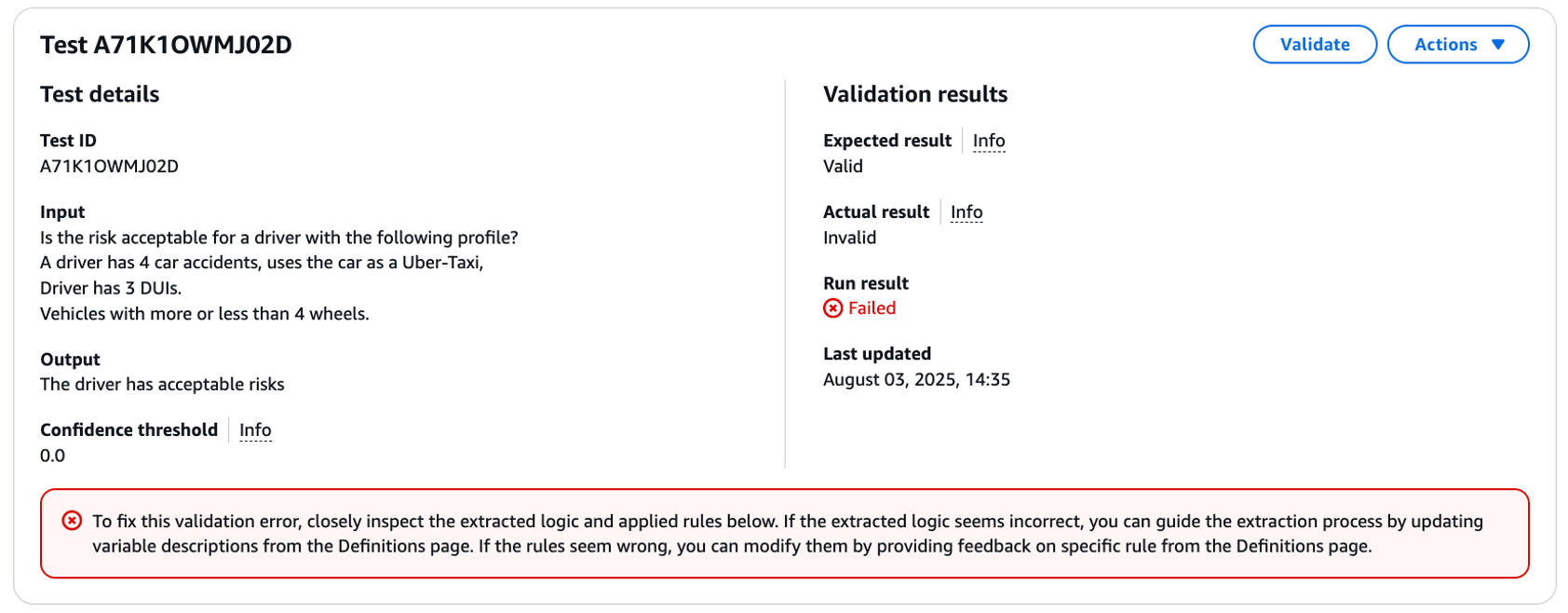
Task: Click the validation error message banner
Action: pyautogui.click(x=782, y=534)
